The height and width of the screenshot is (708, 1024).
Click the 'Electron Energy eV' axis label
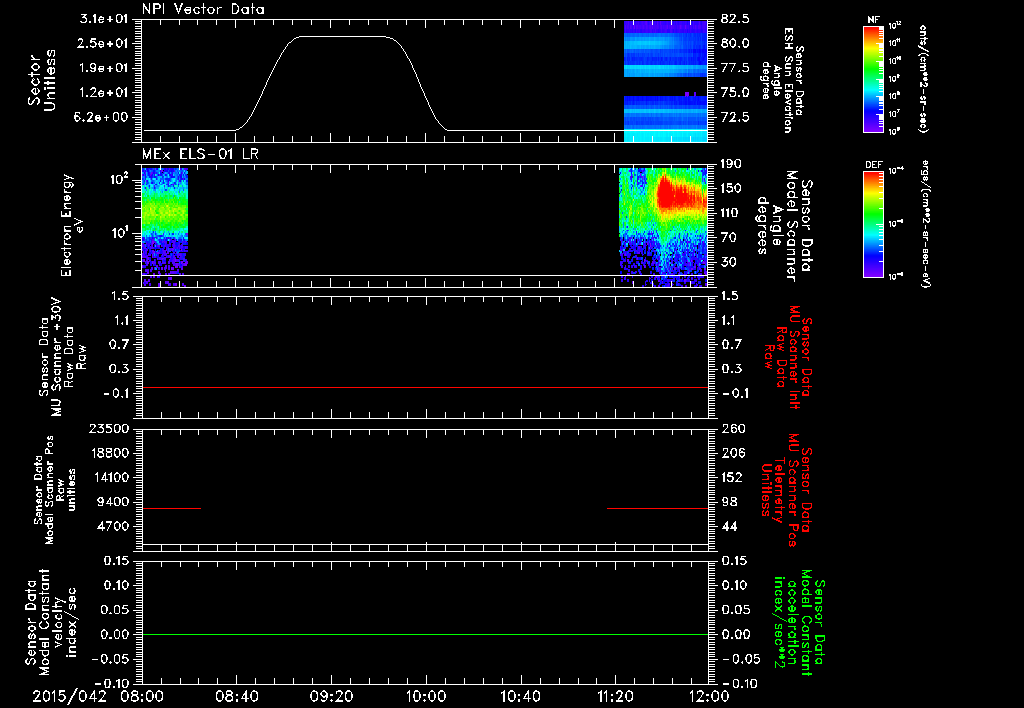[72, 225]
